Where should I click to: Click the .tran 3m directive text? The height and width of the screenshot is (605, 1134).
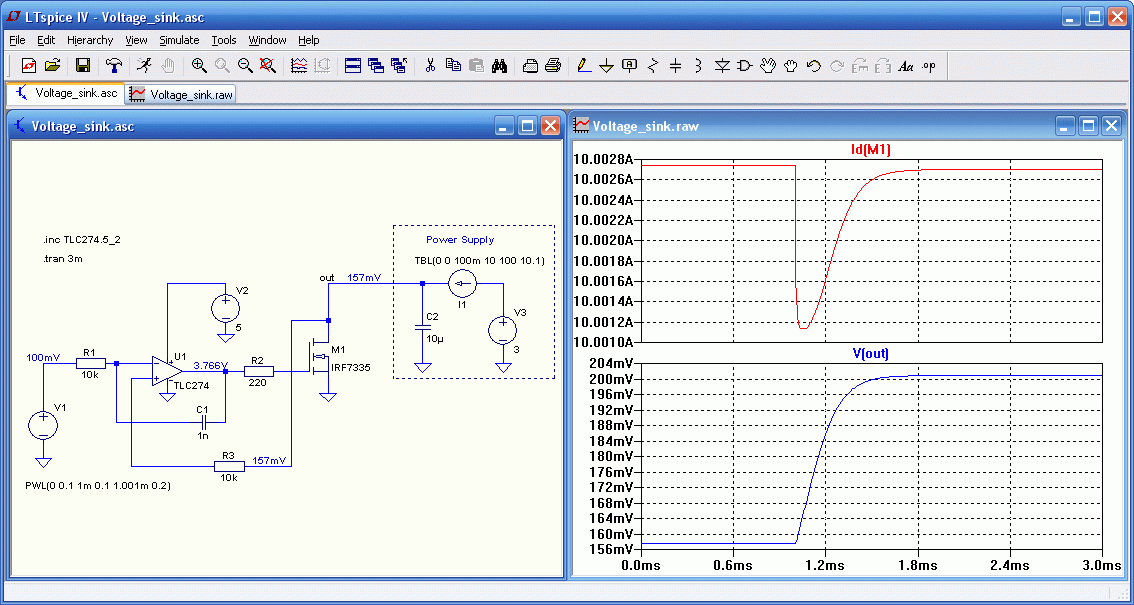click(x=63, y=258)
